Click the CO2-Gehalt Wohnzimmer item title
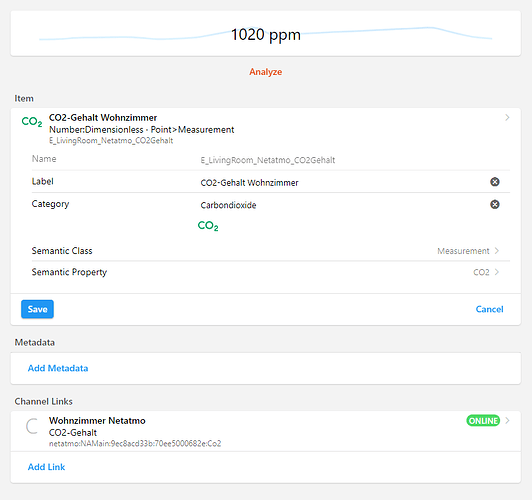532x500 pixels. pos(103,118)
